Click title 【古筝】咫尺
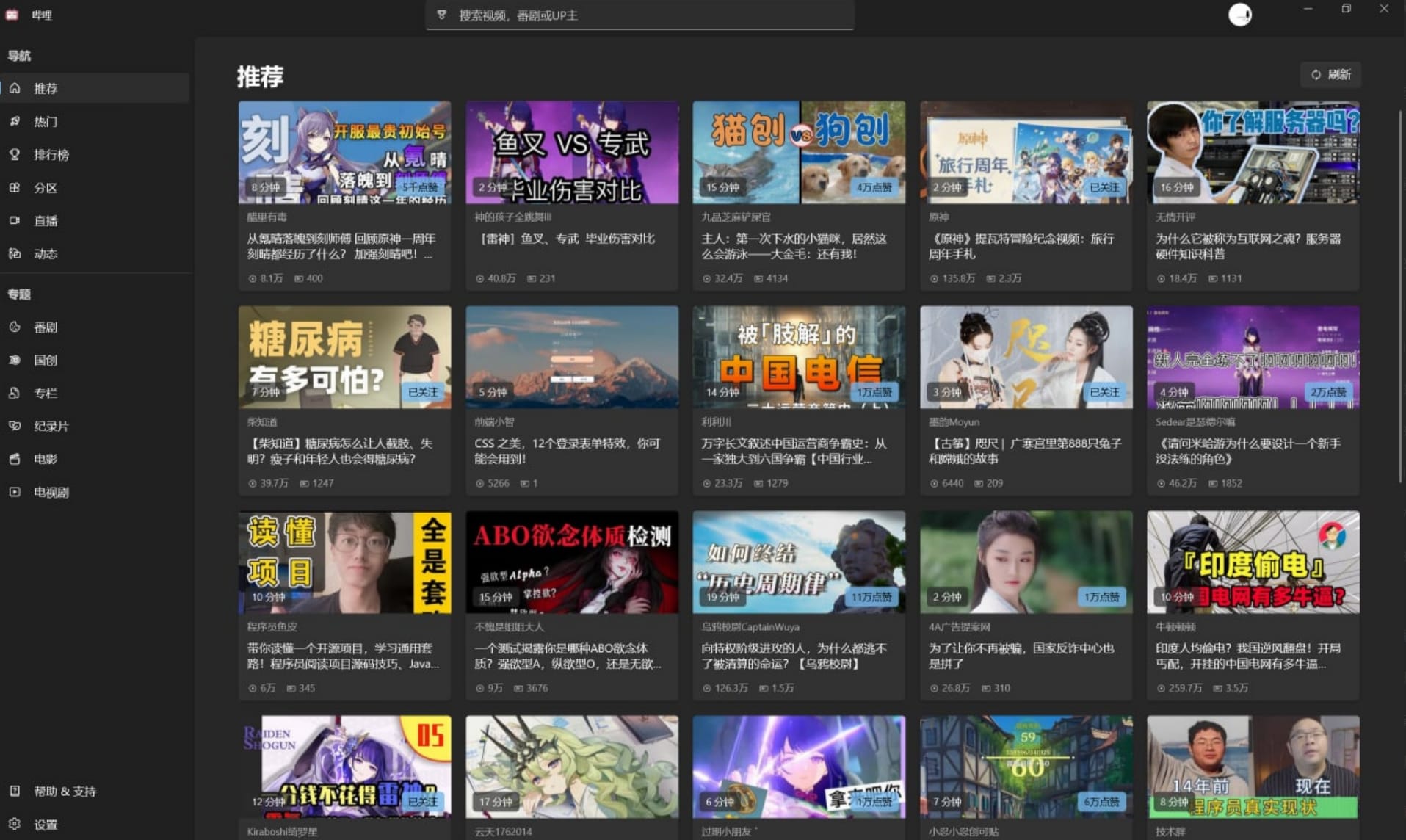 pos(1025,451)
